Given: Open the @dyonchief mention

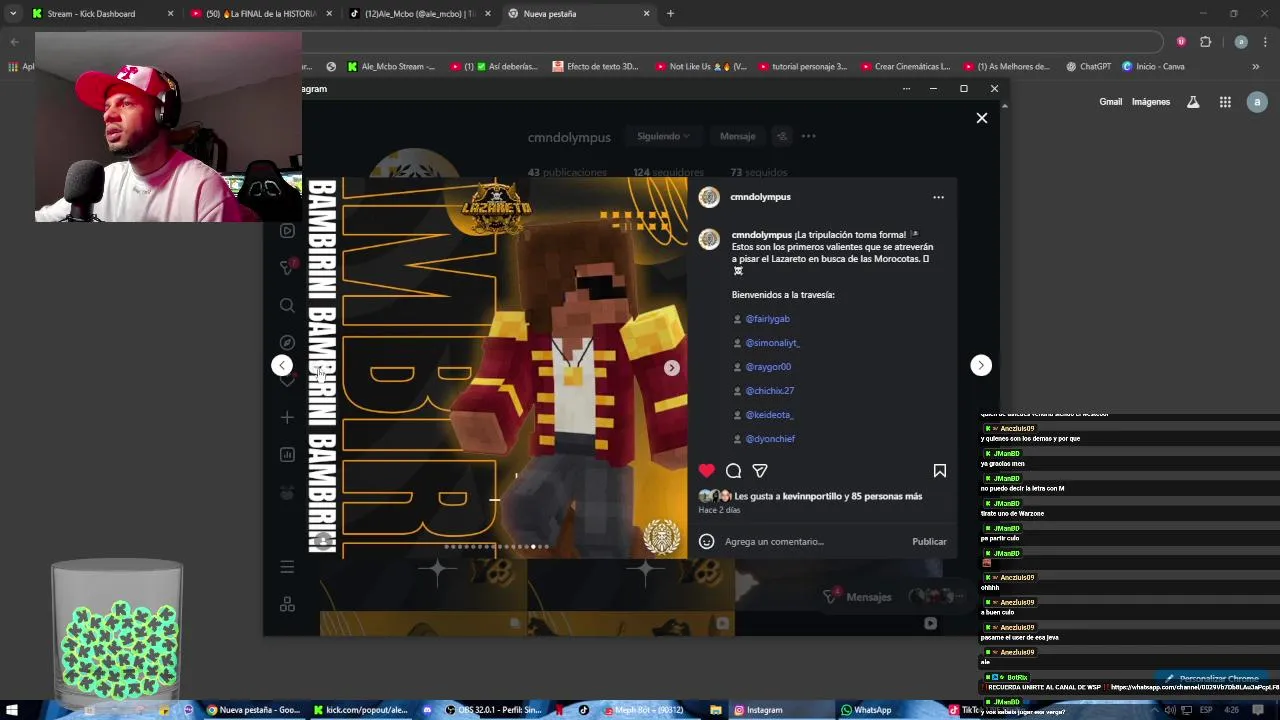Looking at the screenshot, I should [770, 439].
